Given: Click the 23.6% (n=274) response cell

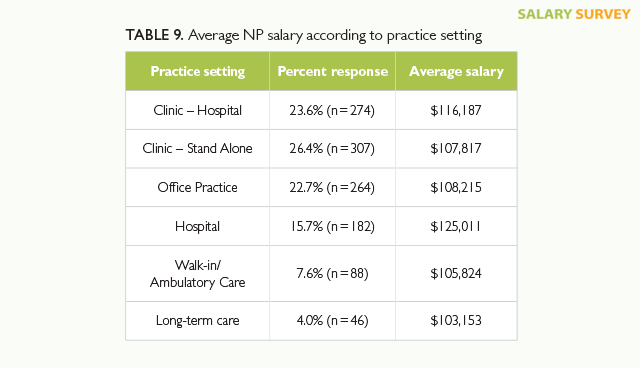Looking at the screenshot, I should click(333, 110).
